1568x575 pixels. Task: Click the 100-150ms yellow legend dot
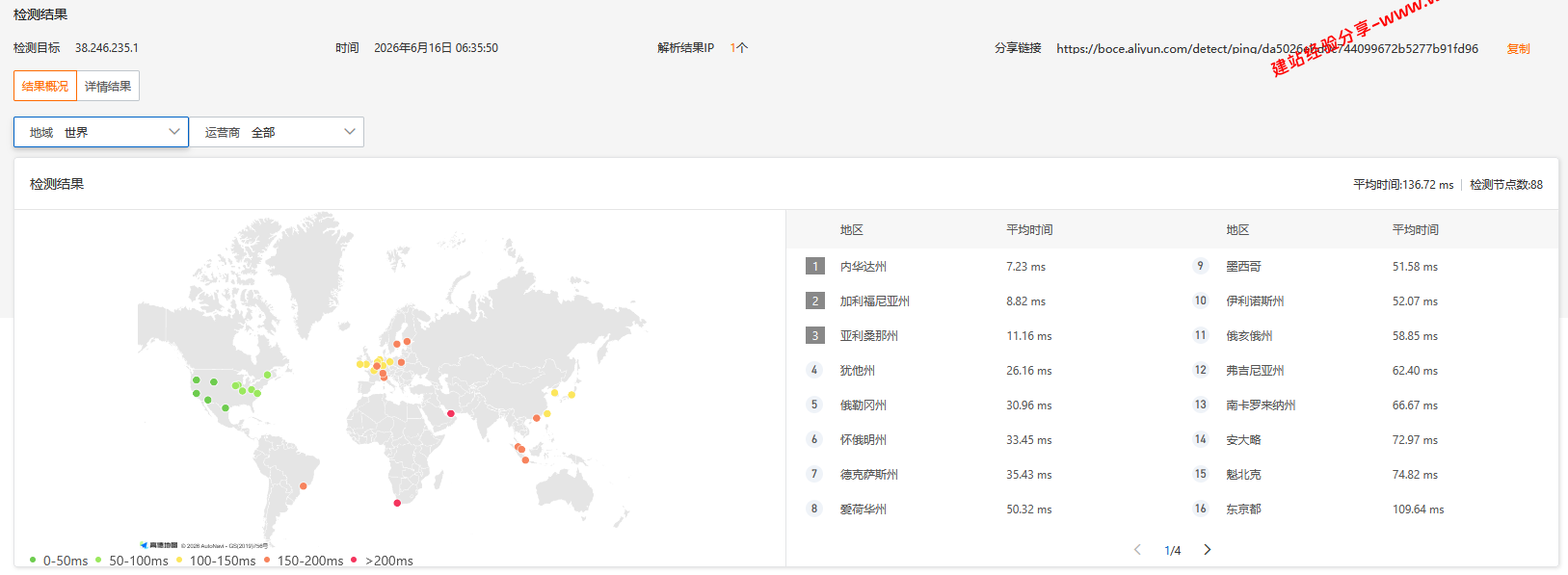(179, 560)
